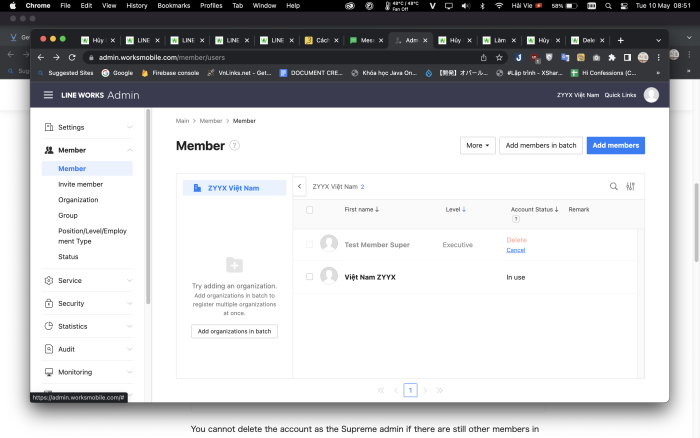Screen dimensions: 700x438
Task: Go back in Chrome browser
Action: pyautogui.click(x=41, y=58)
